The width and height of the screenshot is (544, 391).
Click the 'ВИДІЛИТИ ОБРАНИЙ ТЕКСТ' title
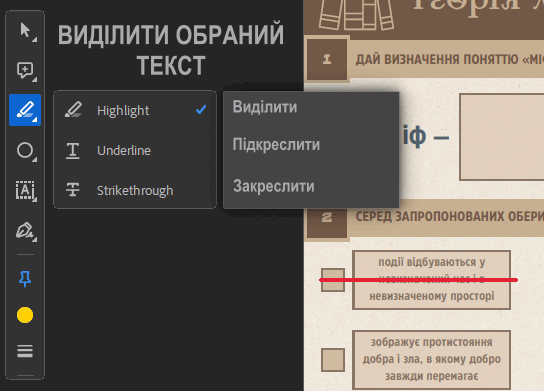(171, 50)
